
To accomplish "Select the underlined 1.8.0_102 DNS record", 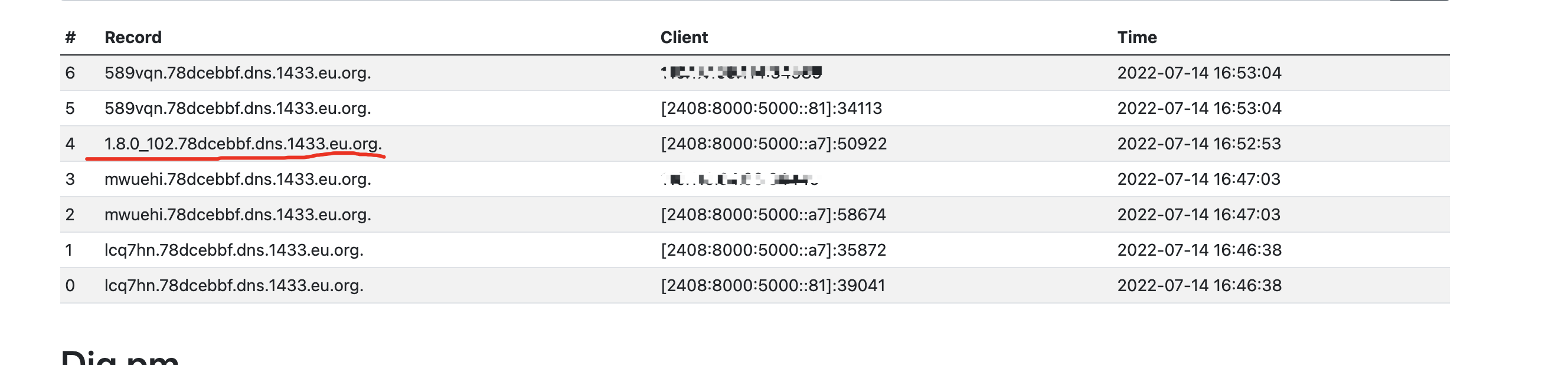I will (243, 144).
